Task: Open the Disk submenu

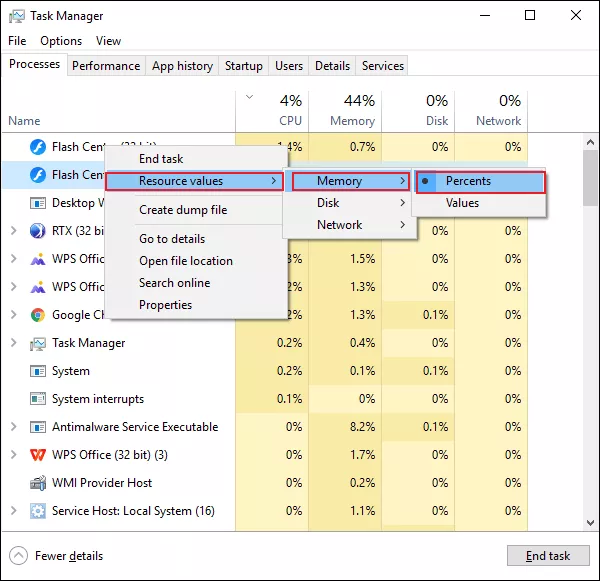Action: (349, 203)
